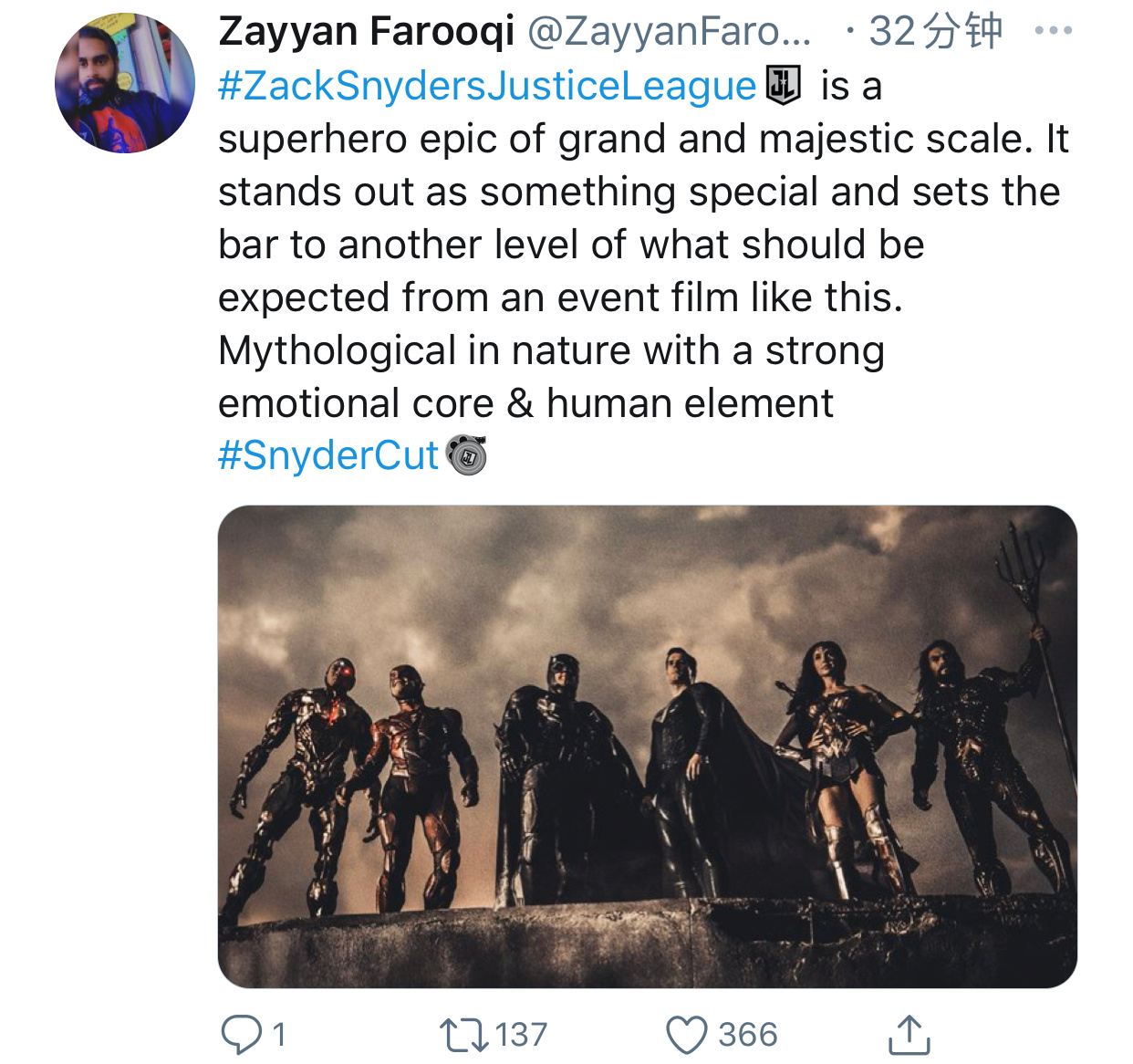Viewport: 1133px width, 1064px height.
Task: Click the tweet line 'emotional core & human element'
Action: click(x=525, y=403)
